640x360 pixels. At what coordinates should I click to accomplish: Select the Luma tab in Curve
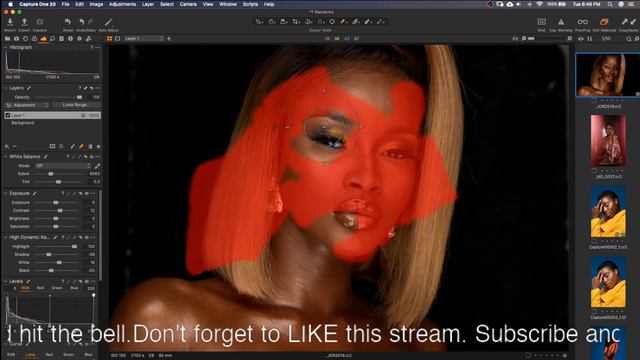pos(30,355)
